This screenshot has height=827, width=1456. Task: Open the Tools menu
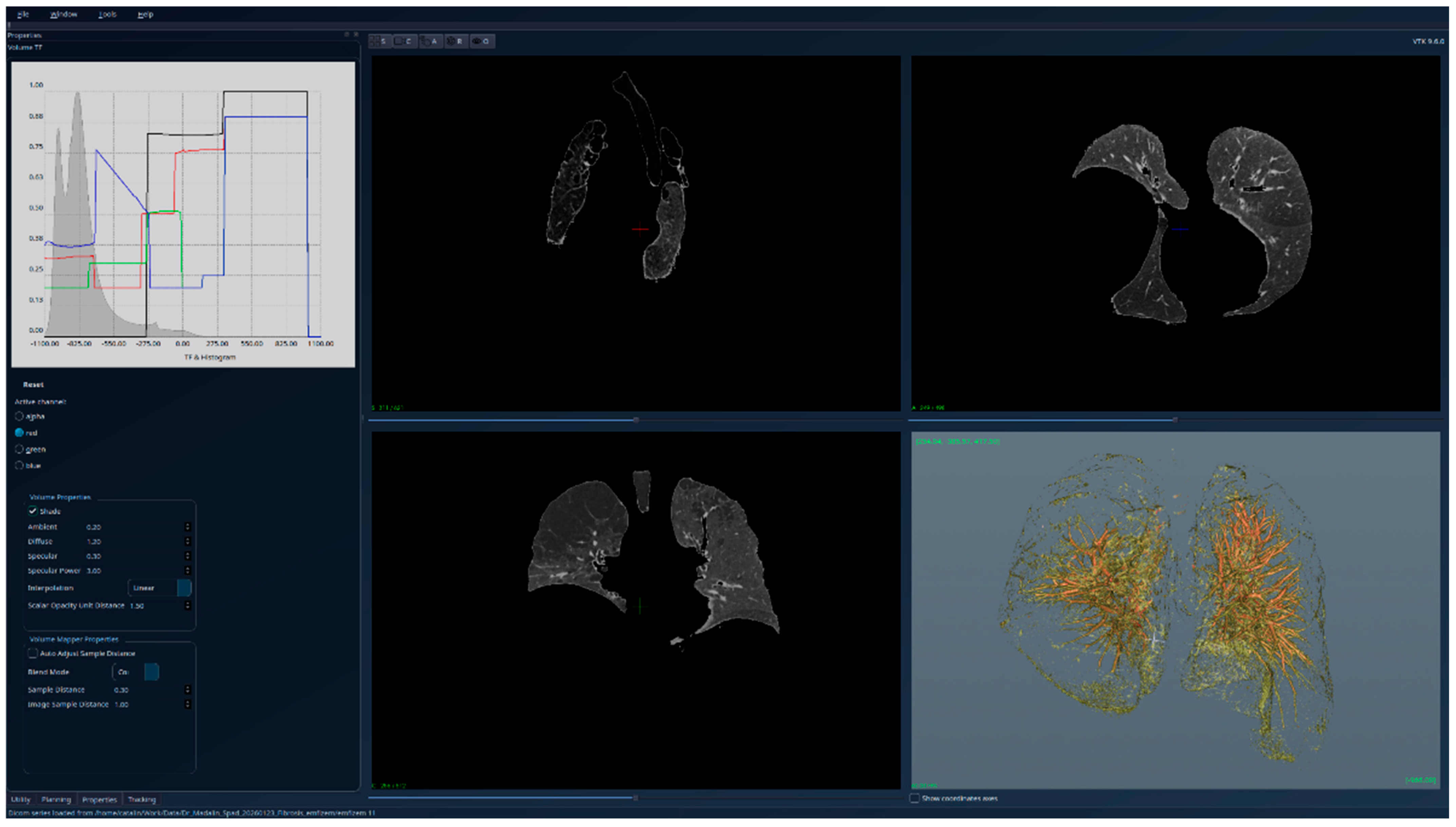pos(107,14)
